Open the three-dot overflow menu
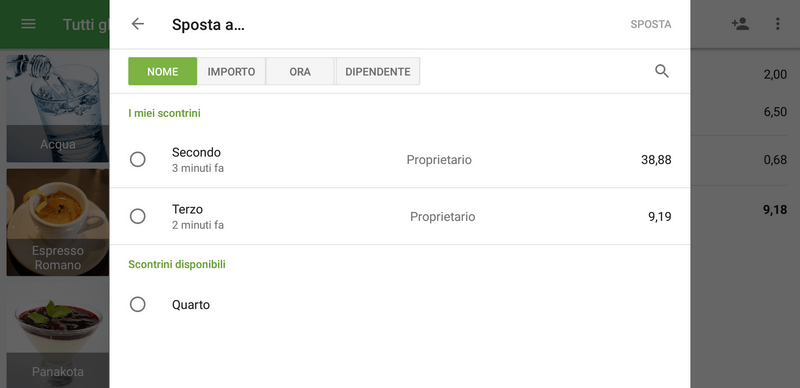Screen dimensions: 800x388 (778, 24)
